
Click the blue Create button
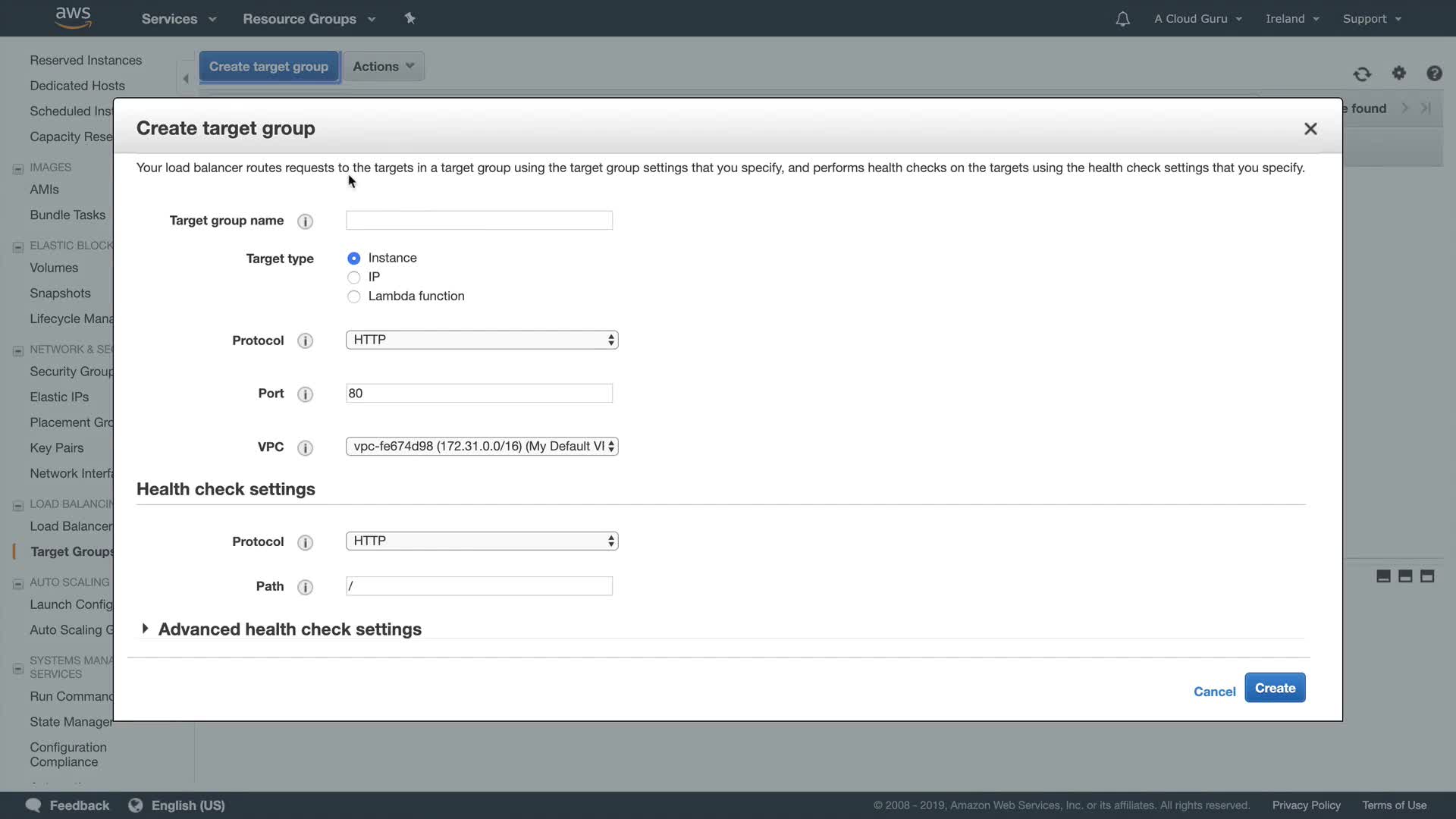click(x=1274, y=688)
